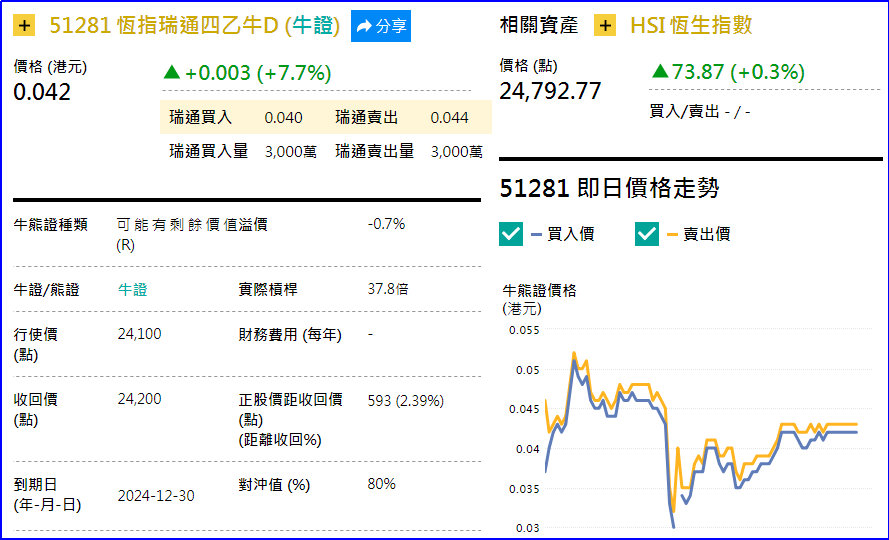Select the 51281 恆指瑞通四乙牛D title
The width and height of the screenshot is (889, 540).
point(194,26)
